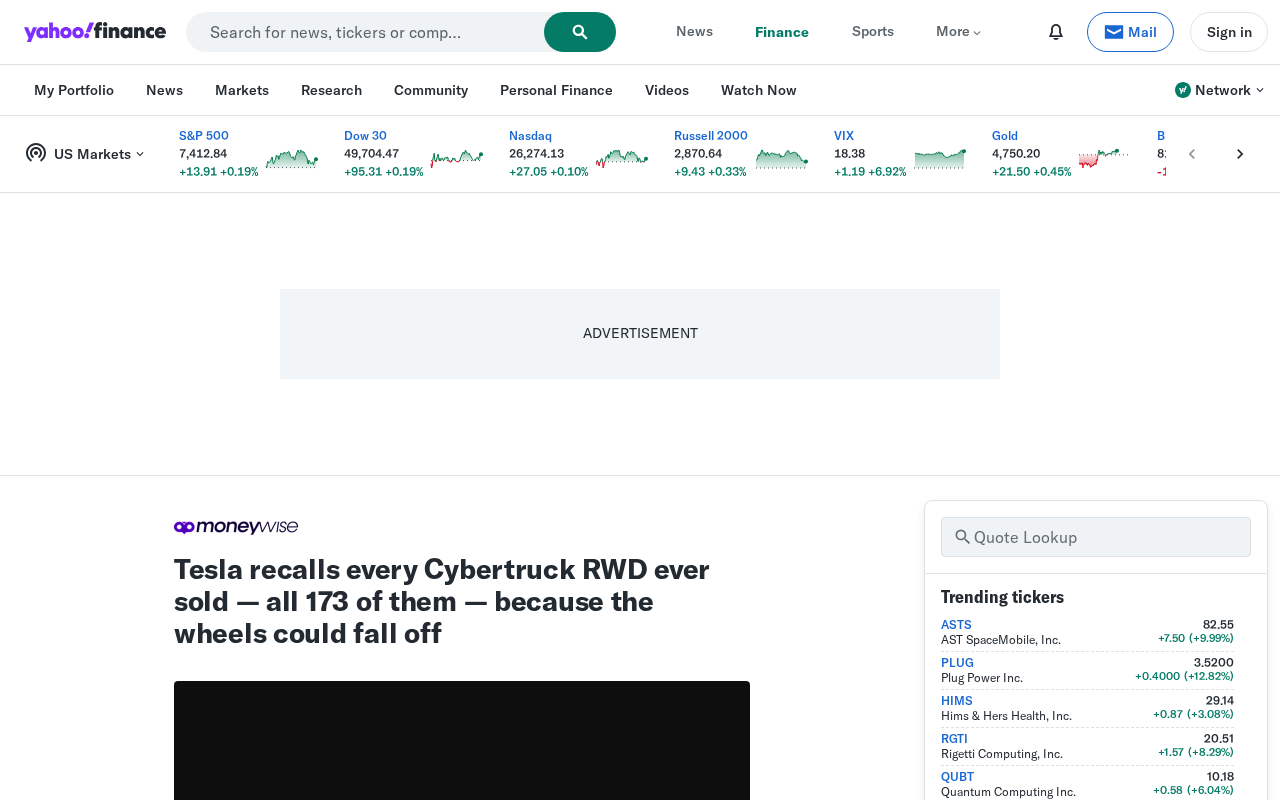Click PLUG price 3.5200

(x=1214, y=662)
